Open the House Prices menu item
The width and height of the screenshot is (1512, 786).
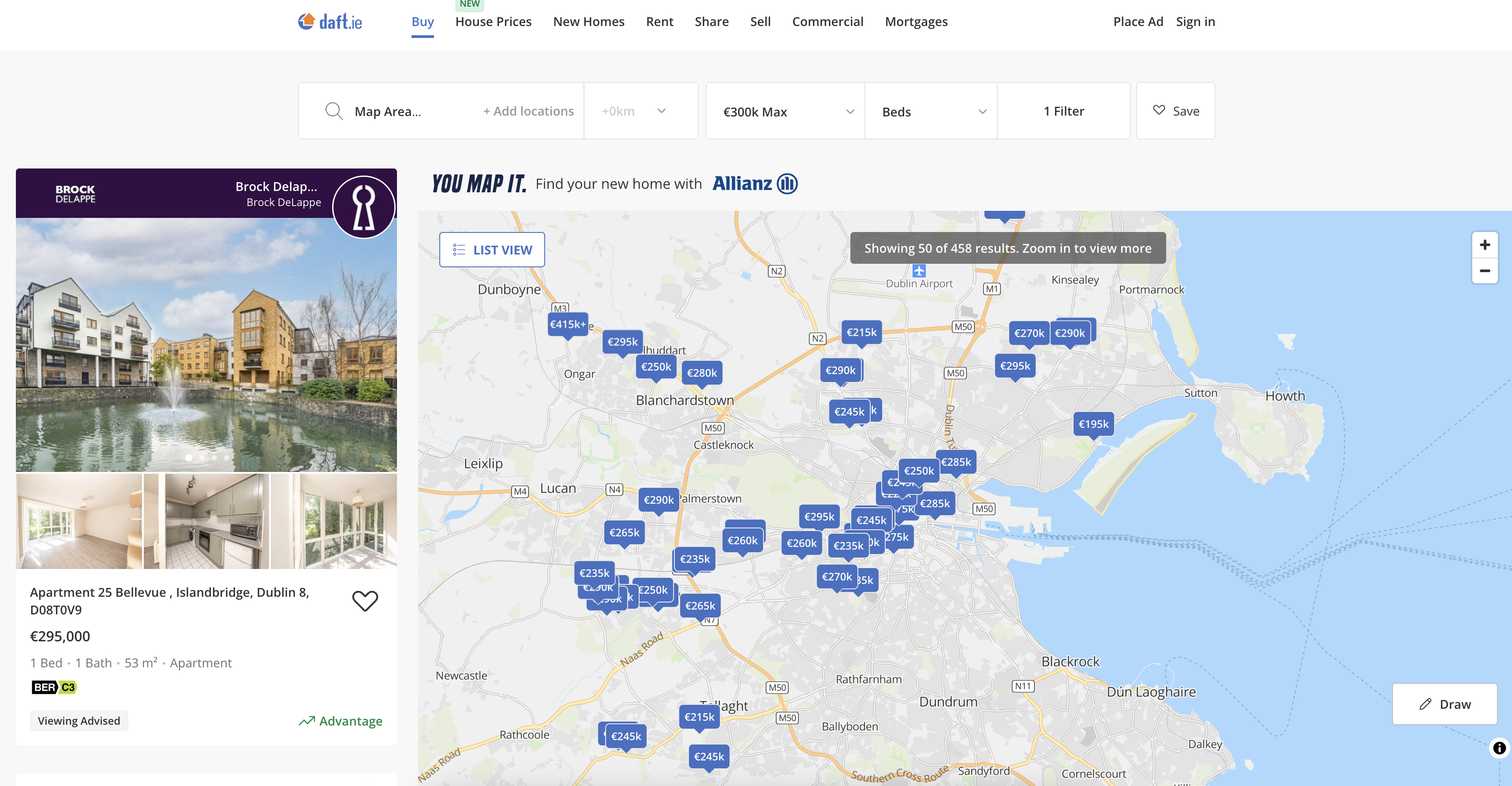tap(493, 22)
